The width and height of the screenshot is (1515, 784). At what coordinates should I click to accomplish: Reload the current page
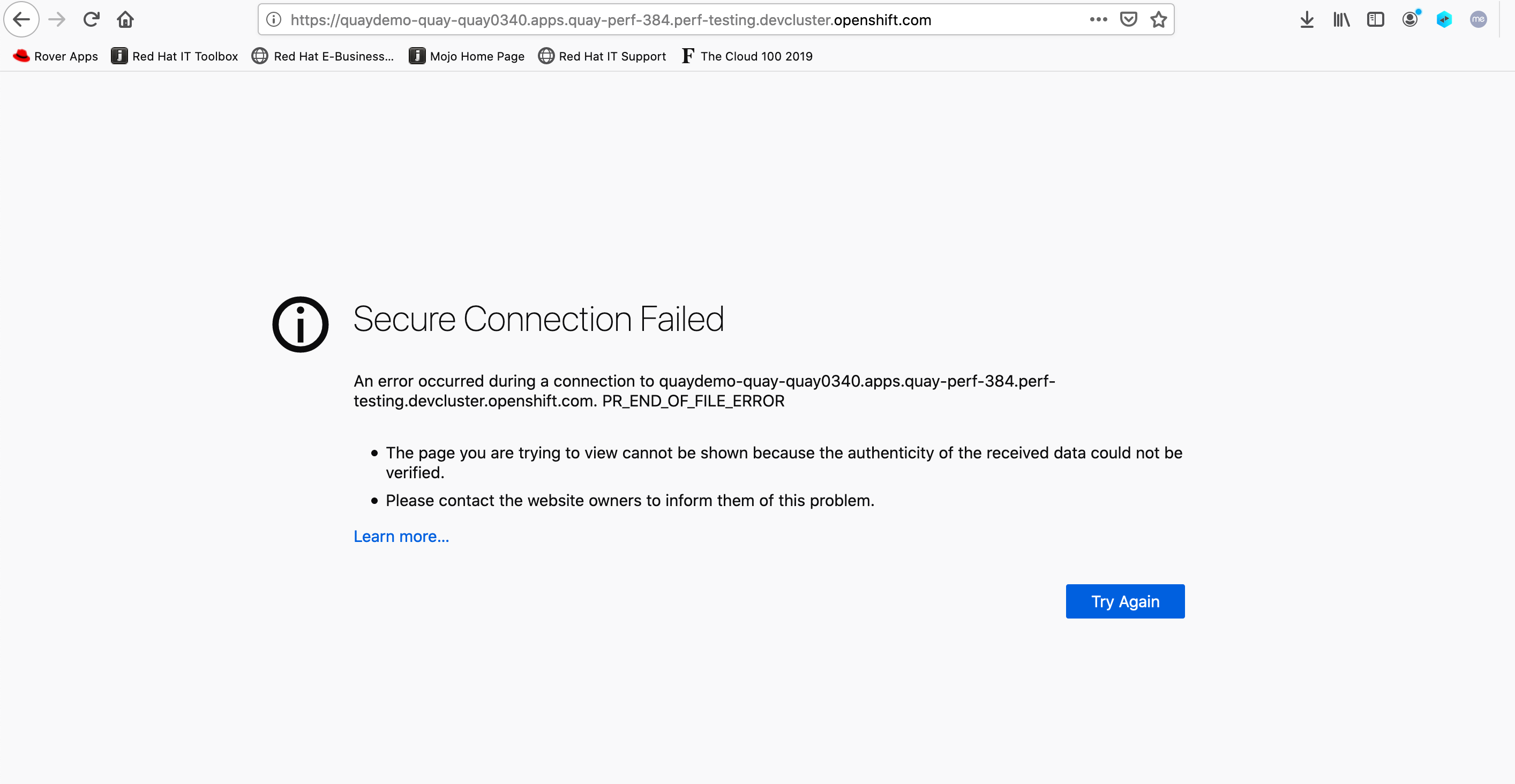click(x=91, y=20)
